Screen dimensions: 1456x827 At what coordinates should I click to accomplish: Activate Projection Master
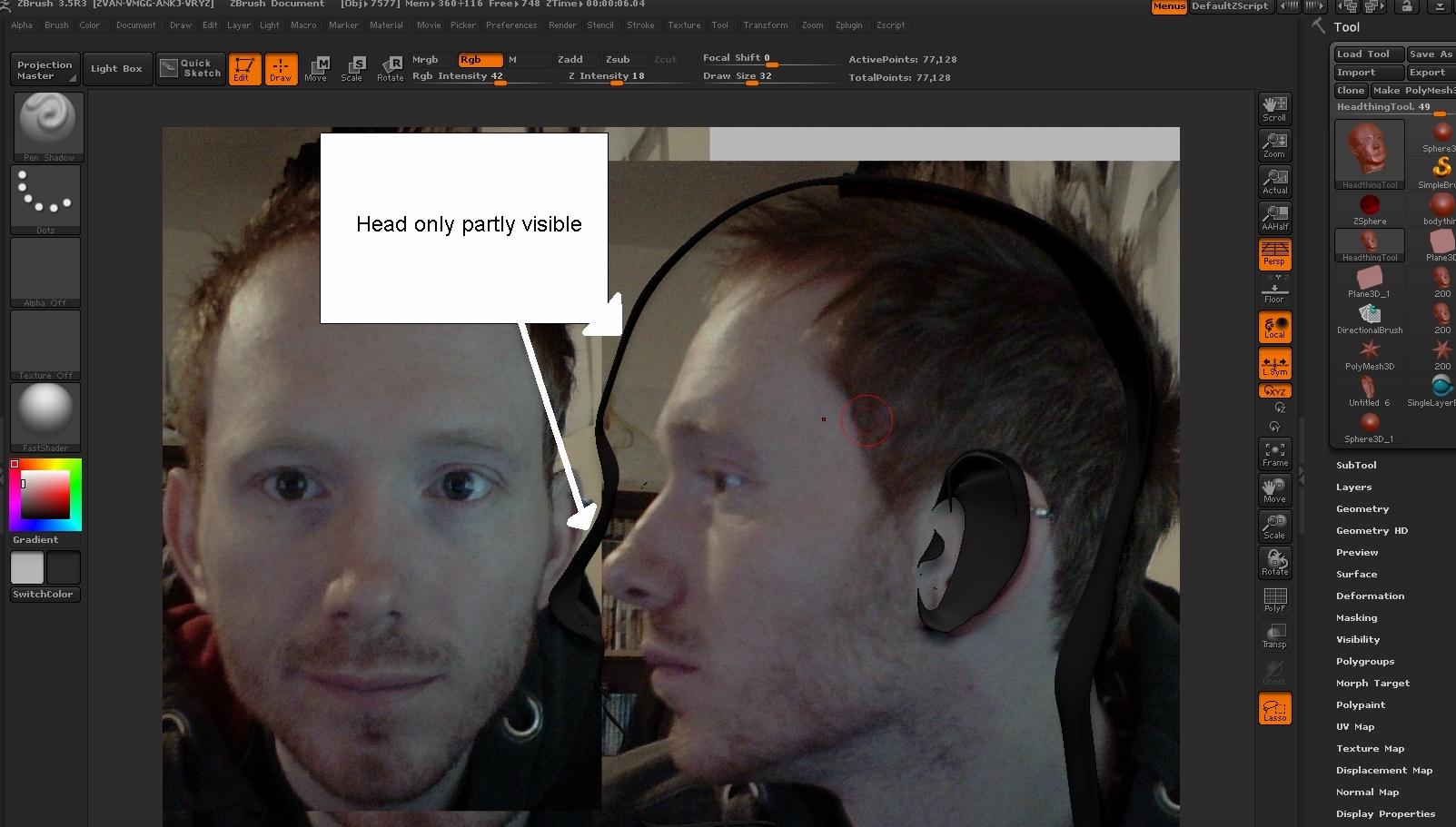tap(44, 68)
